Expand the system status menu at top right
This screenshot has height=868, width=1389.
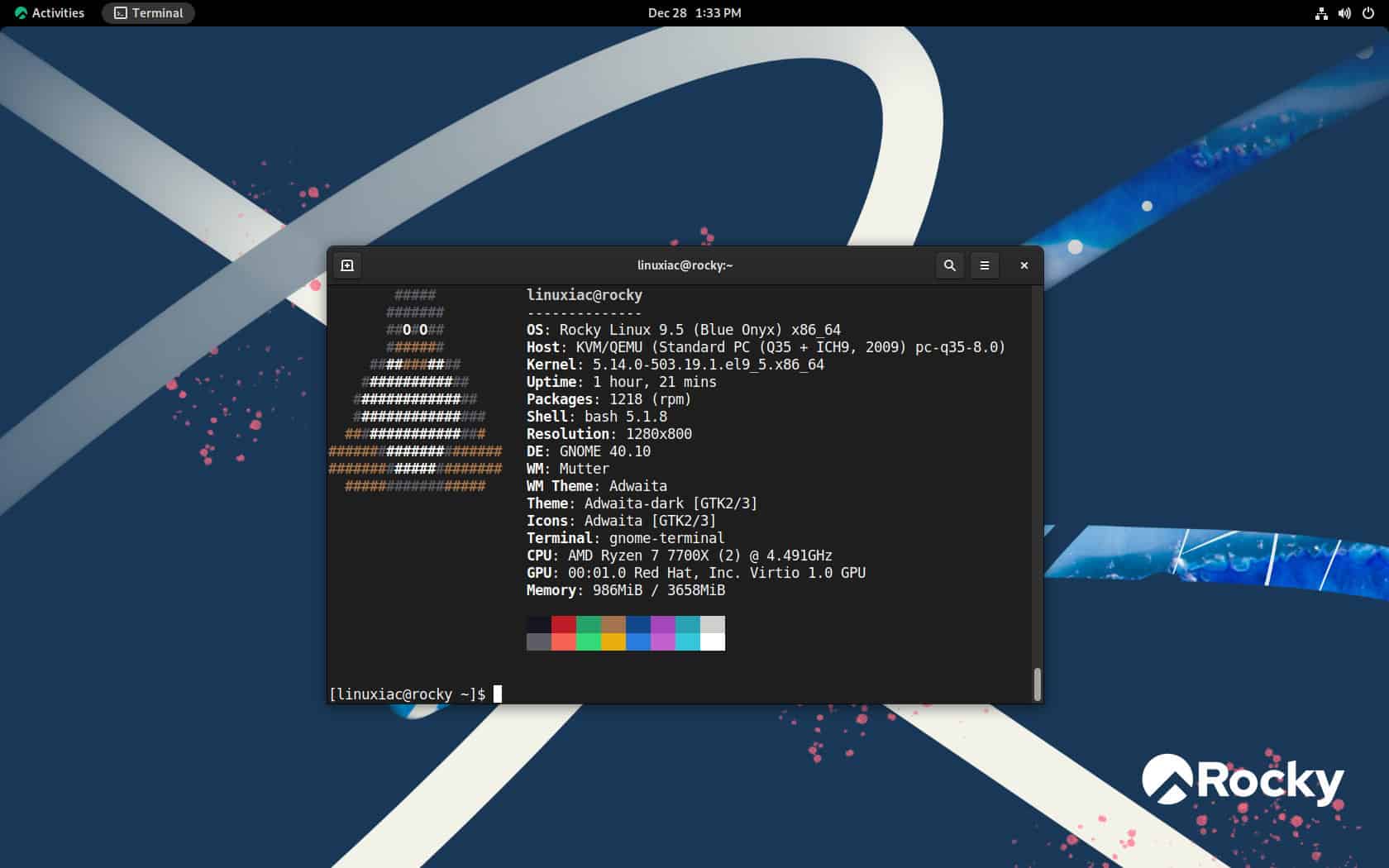1344,12
